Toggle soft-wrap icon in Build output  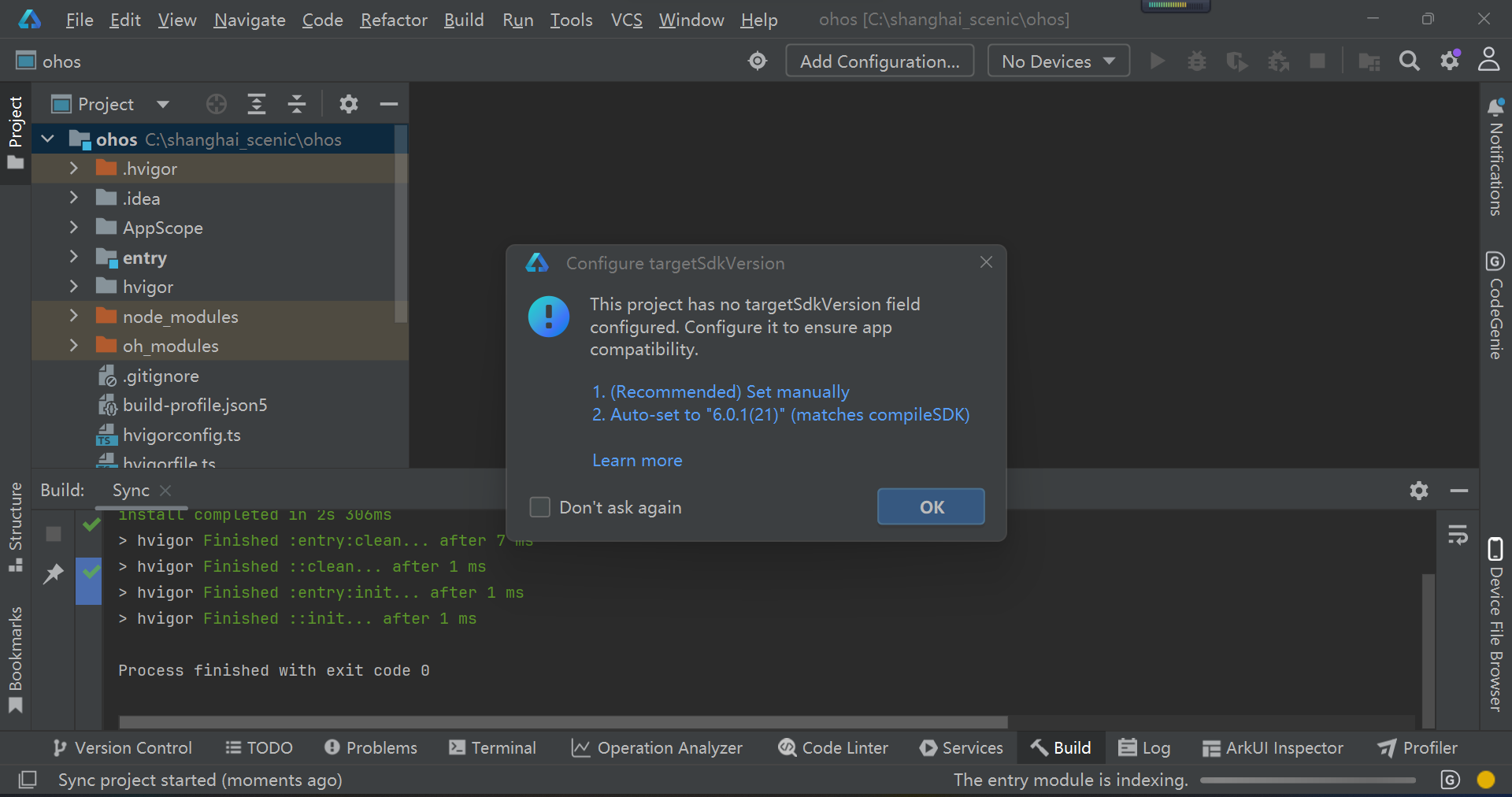(x=1458, y=535)
